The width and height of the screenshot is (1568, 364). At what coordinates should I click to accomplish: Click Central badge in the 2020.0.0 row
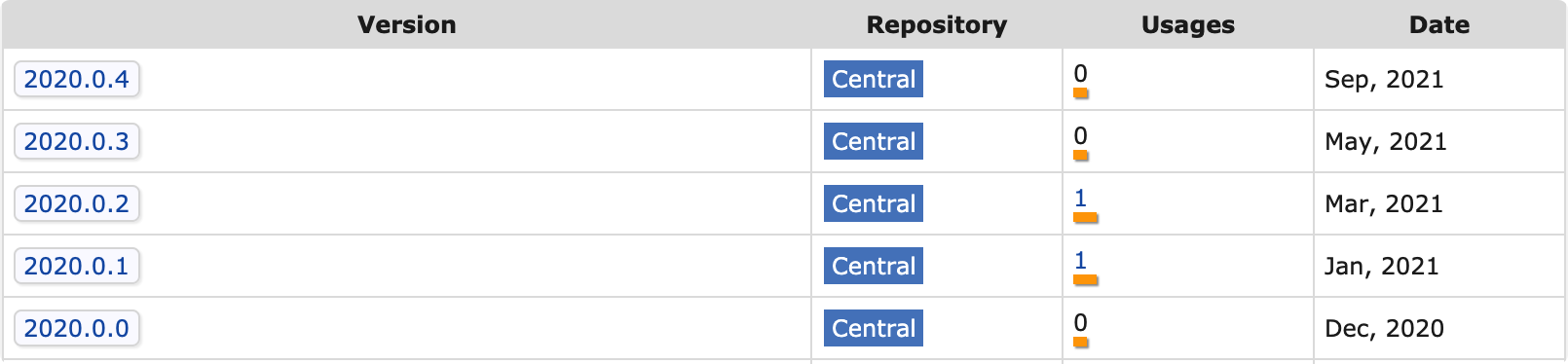click(x=874, y=328)
